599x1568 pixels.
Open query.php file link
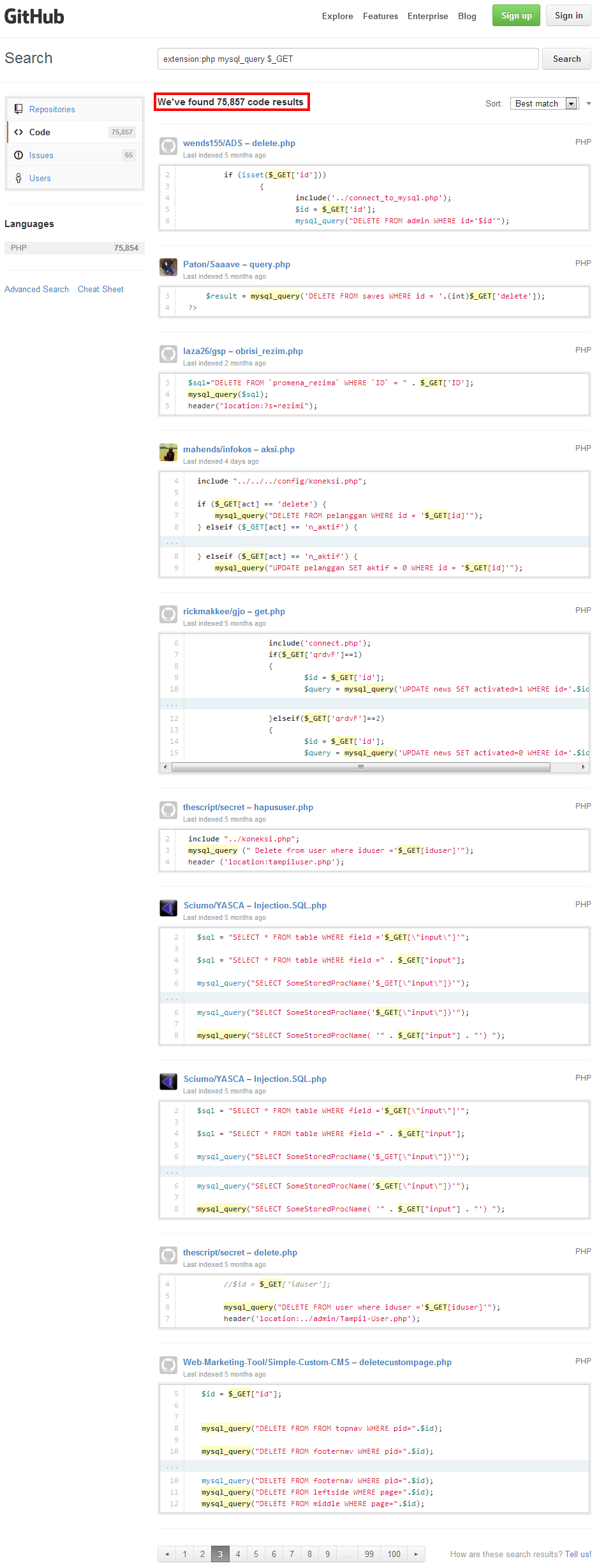tap(270, 264)
